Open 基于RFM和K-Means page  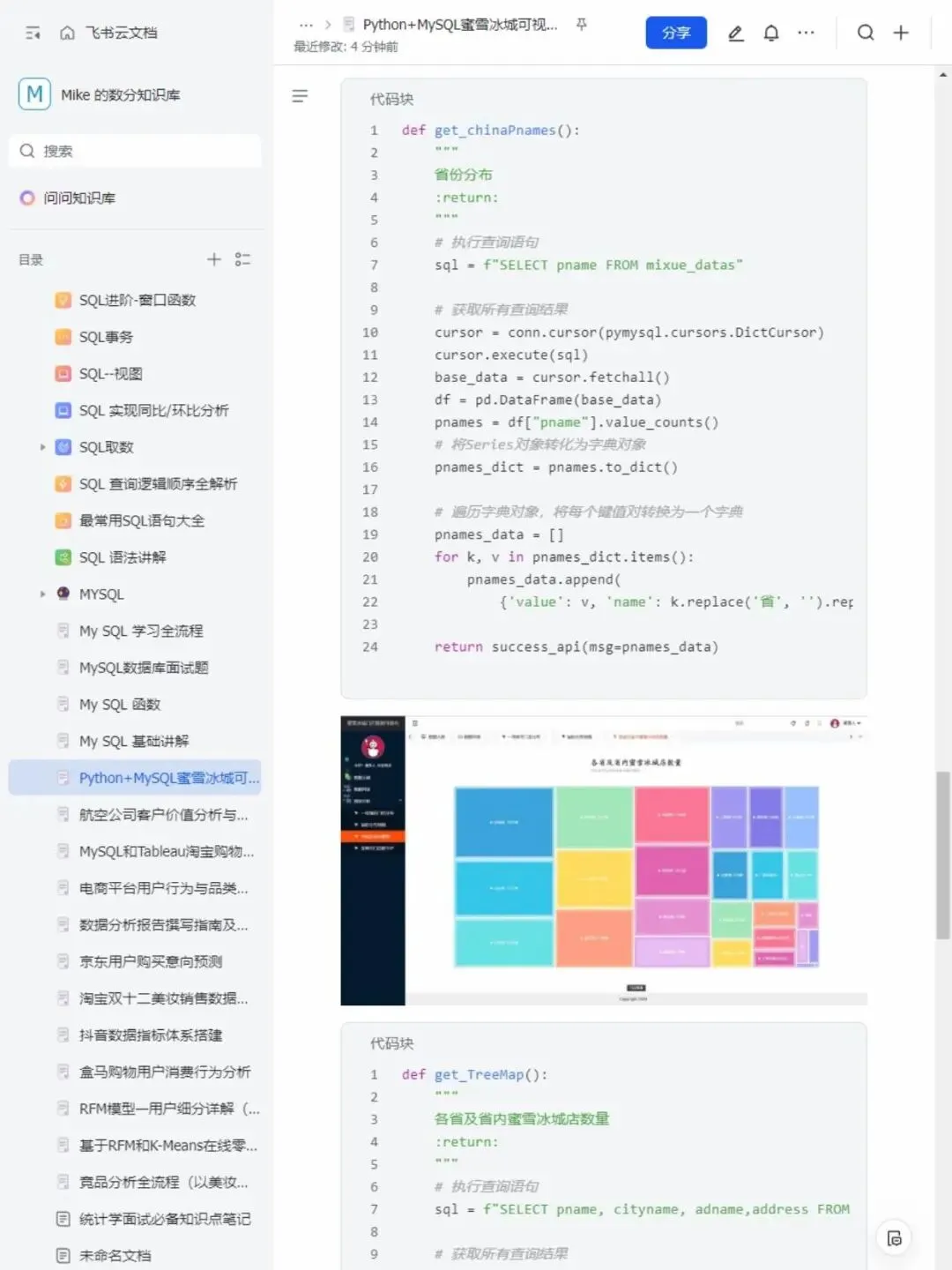[168, 1146]
